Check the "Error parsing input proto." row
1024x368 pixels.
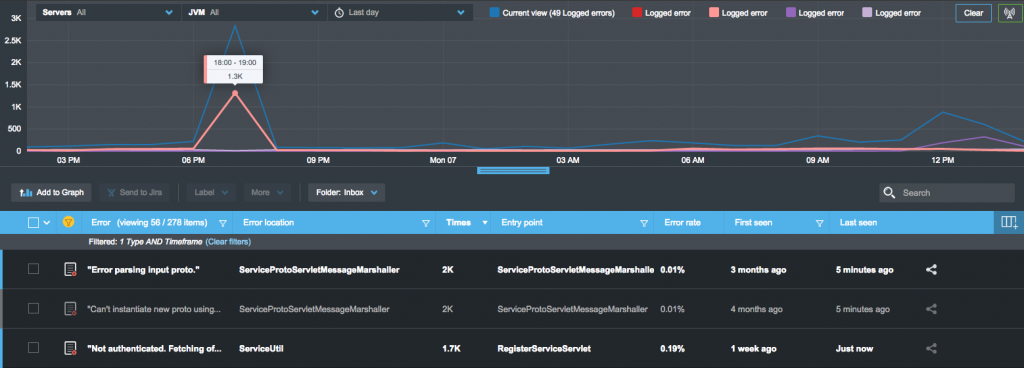[x=33, y=269]
